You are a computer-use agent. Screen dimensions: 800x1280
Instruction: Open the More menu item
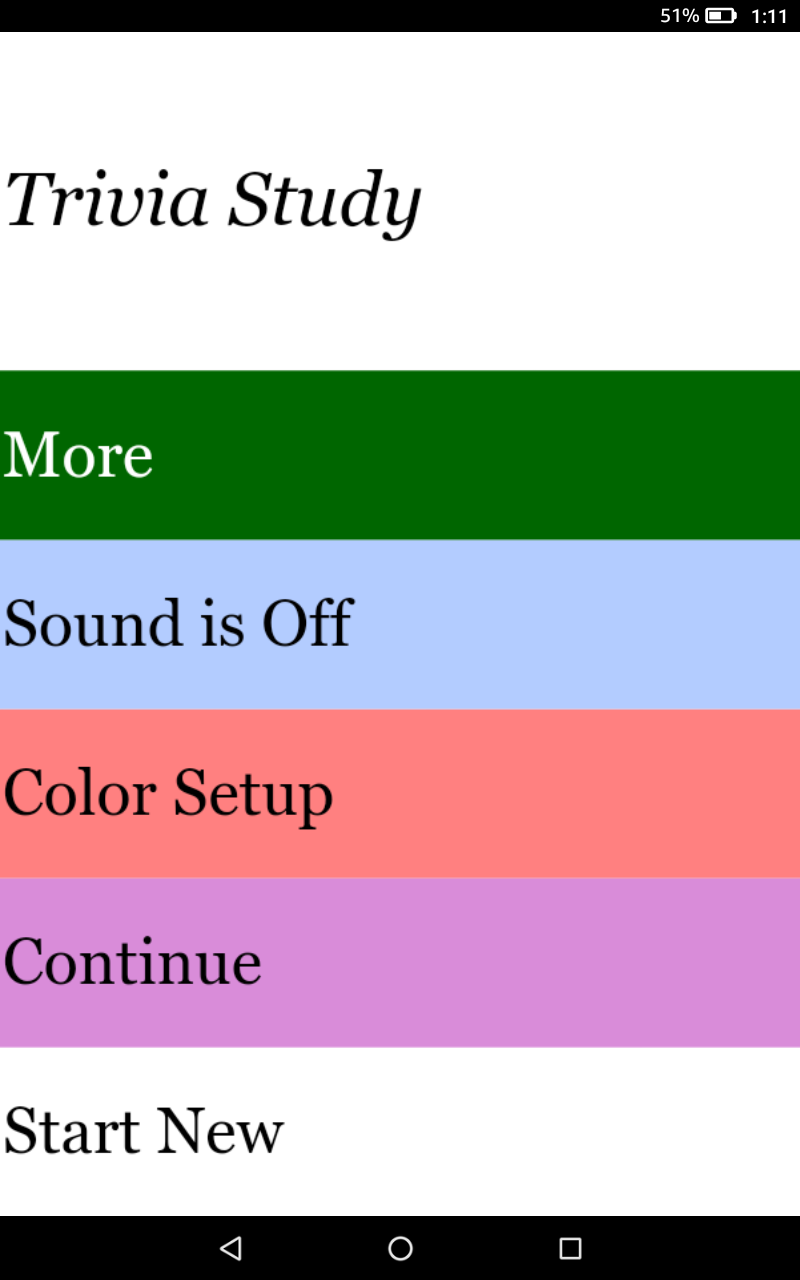point(79,455)
